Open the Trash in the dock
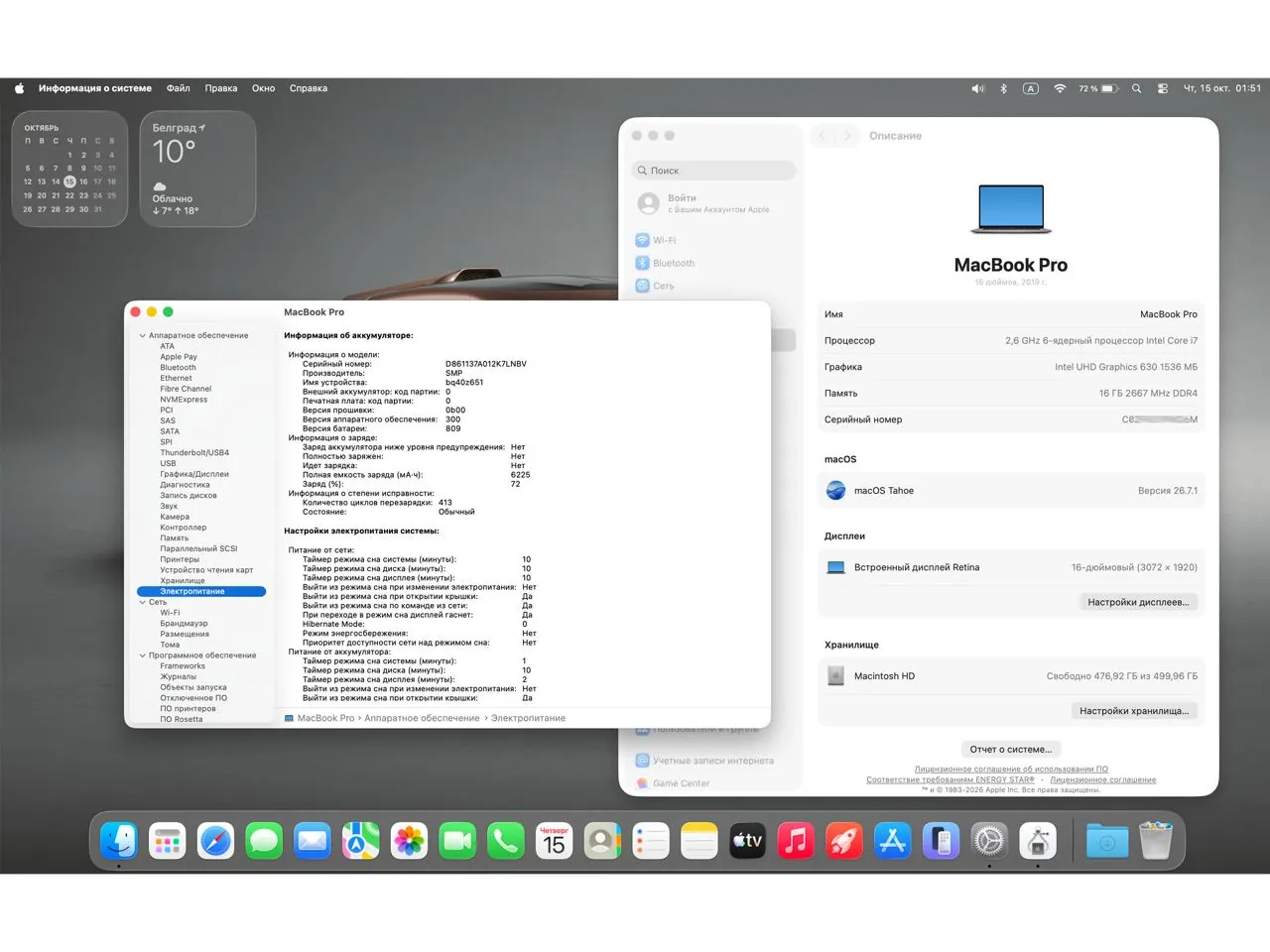The width and height of the screenshot is (1270, 952). [1156, 841]
